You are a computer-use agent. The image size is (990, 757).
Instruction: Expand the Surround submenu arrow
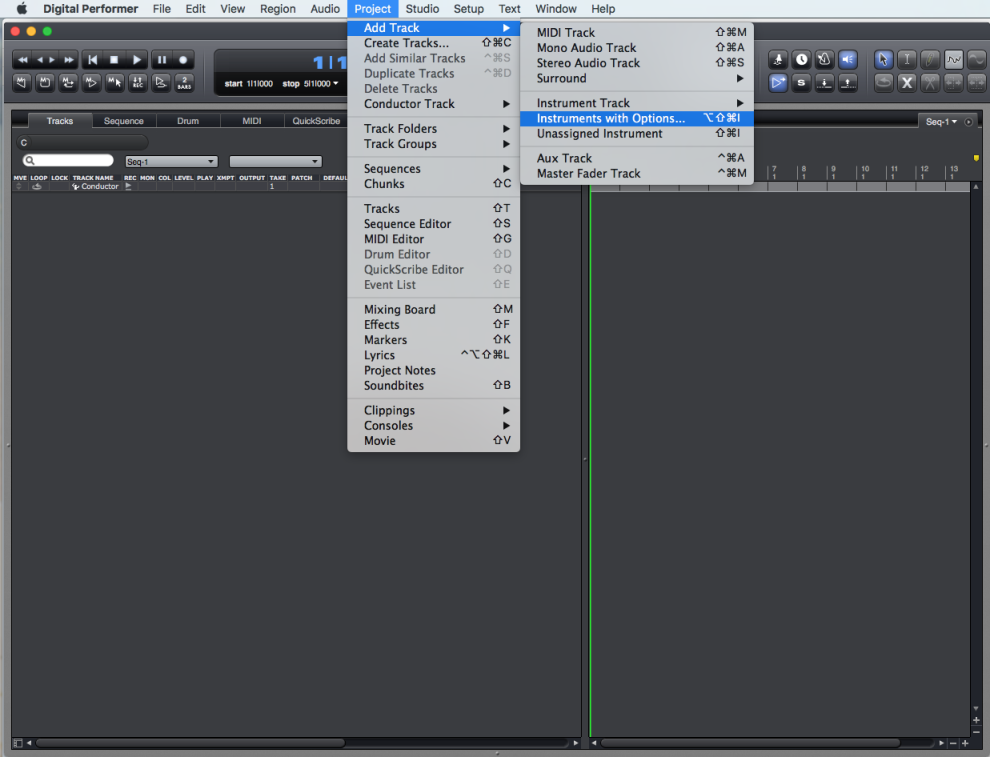pyautogui.click(x=739, y=78)
